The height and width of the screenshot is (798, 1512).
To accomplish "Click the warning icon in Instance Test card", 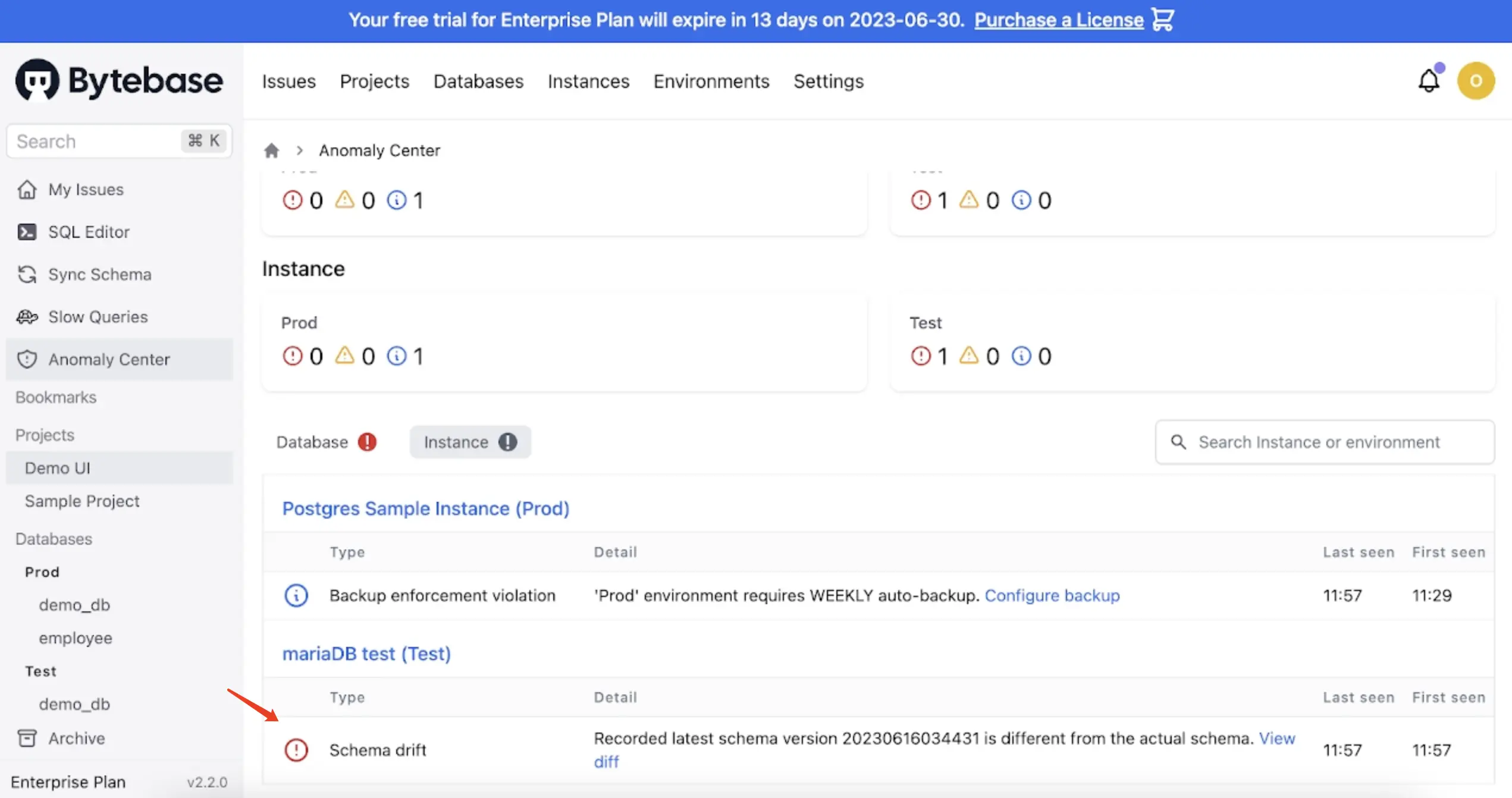I will 969,355.
